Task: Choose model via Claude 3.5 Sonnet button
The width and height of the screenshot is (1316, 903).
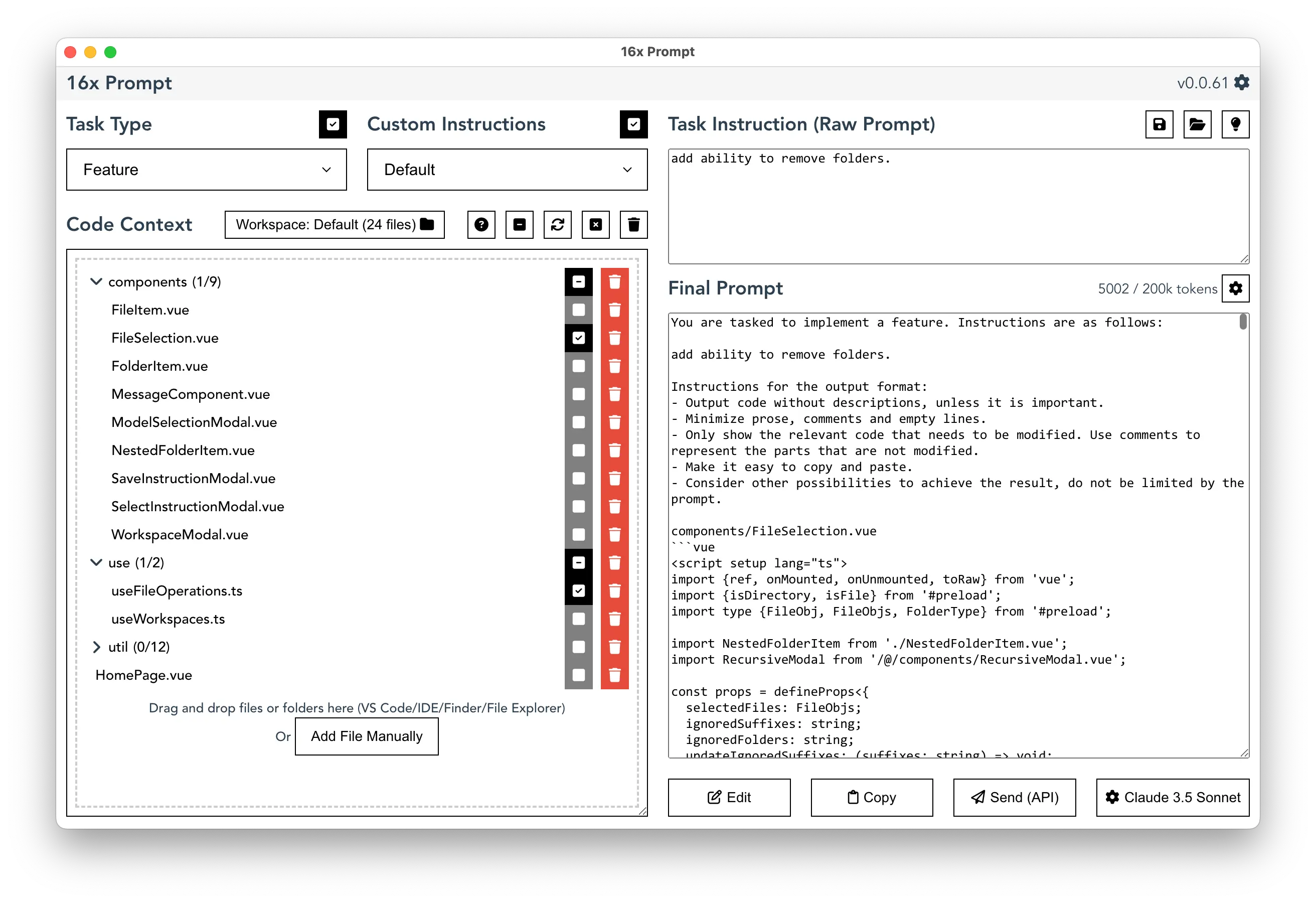Action: (1173, 797)
